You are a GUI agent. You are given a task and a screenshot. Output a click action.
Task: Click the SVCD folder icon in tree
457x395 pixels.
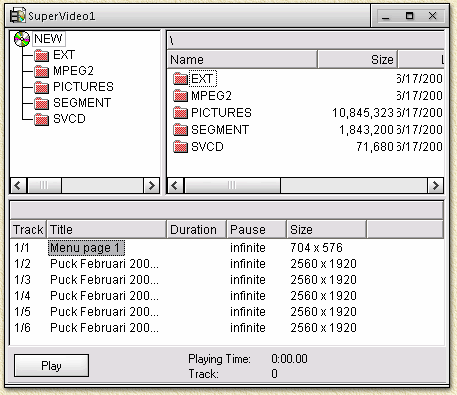point(42,119)
